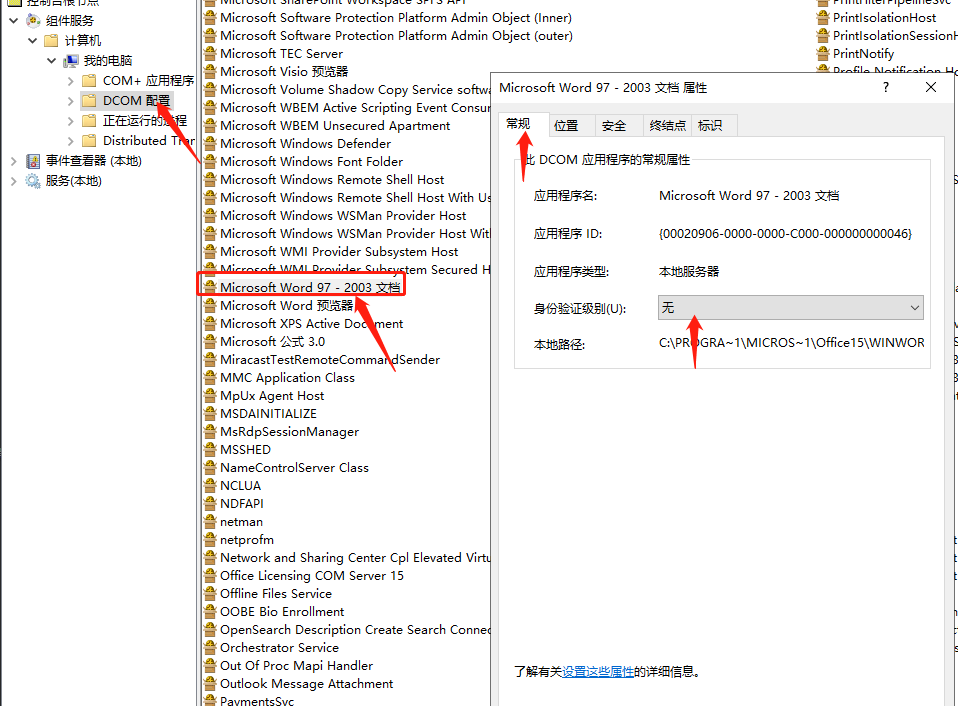This screenshot has width=958, height=706.
Task: Expand the 事件查看器 (本地) node
Action: [x=13, y=161]
